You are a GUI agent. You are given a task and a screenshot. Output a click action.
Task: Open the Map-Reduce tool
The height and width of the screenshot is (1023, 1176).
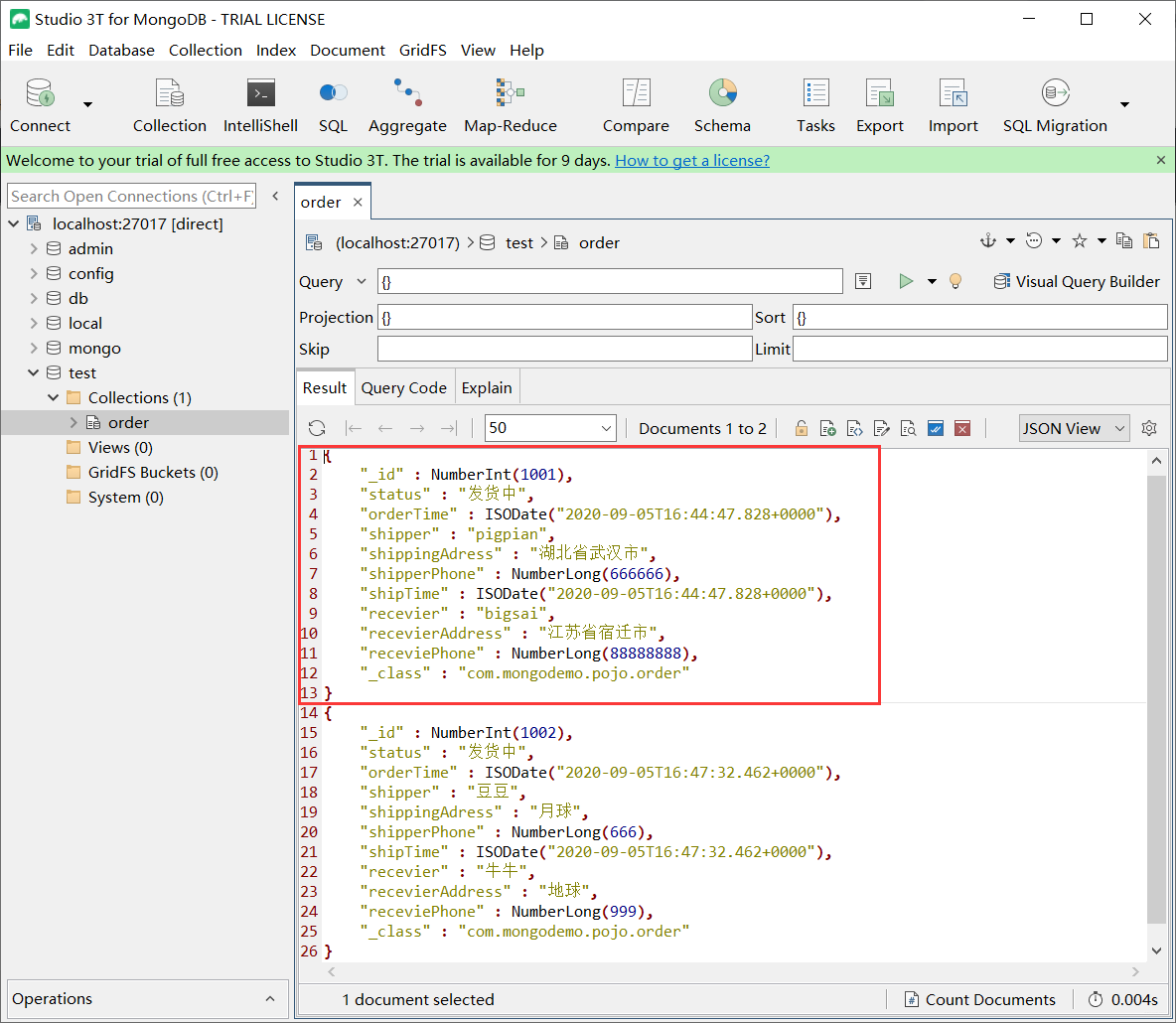(x=510, y=106)
